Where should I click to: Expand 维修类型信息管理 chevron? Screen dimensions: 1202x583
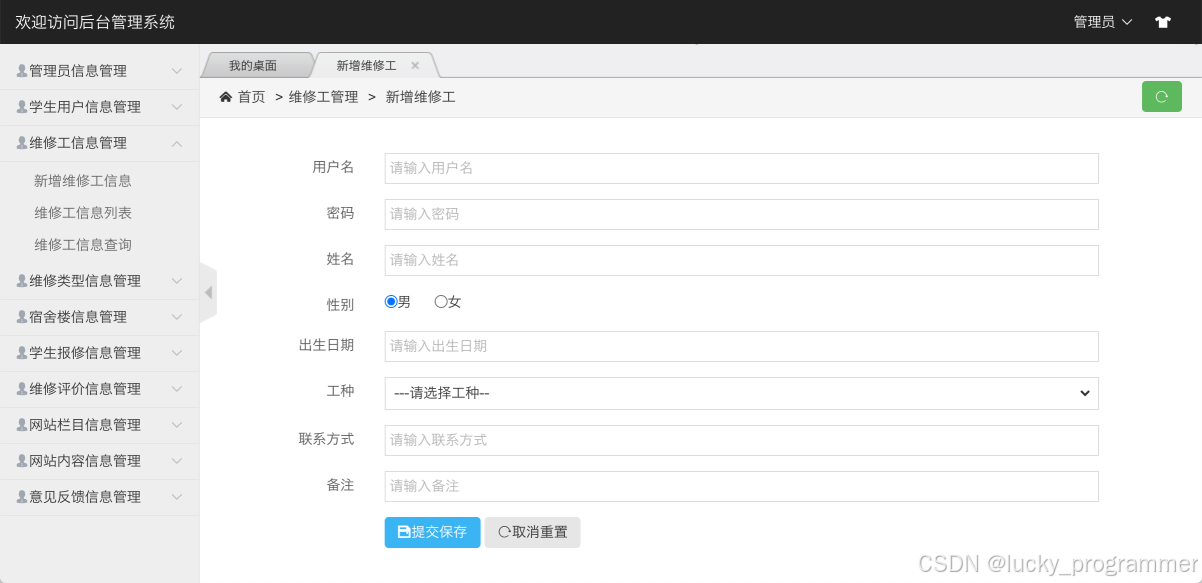tap(177, 281)
